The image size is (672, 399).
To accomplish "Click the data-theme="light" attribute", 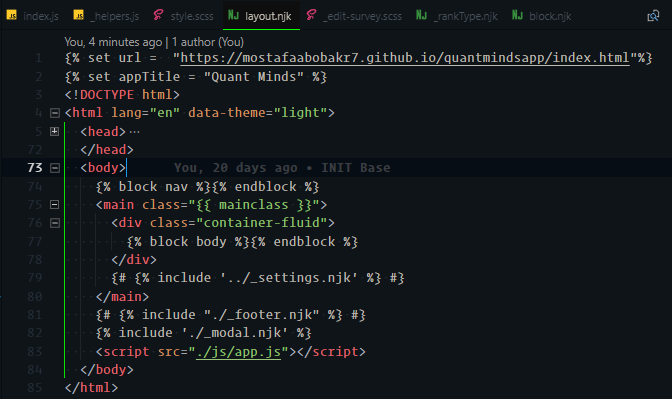I will (x=258, y=113).
